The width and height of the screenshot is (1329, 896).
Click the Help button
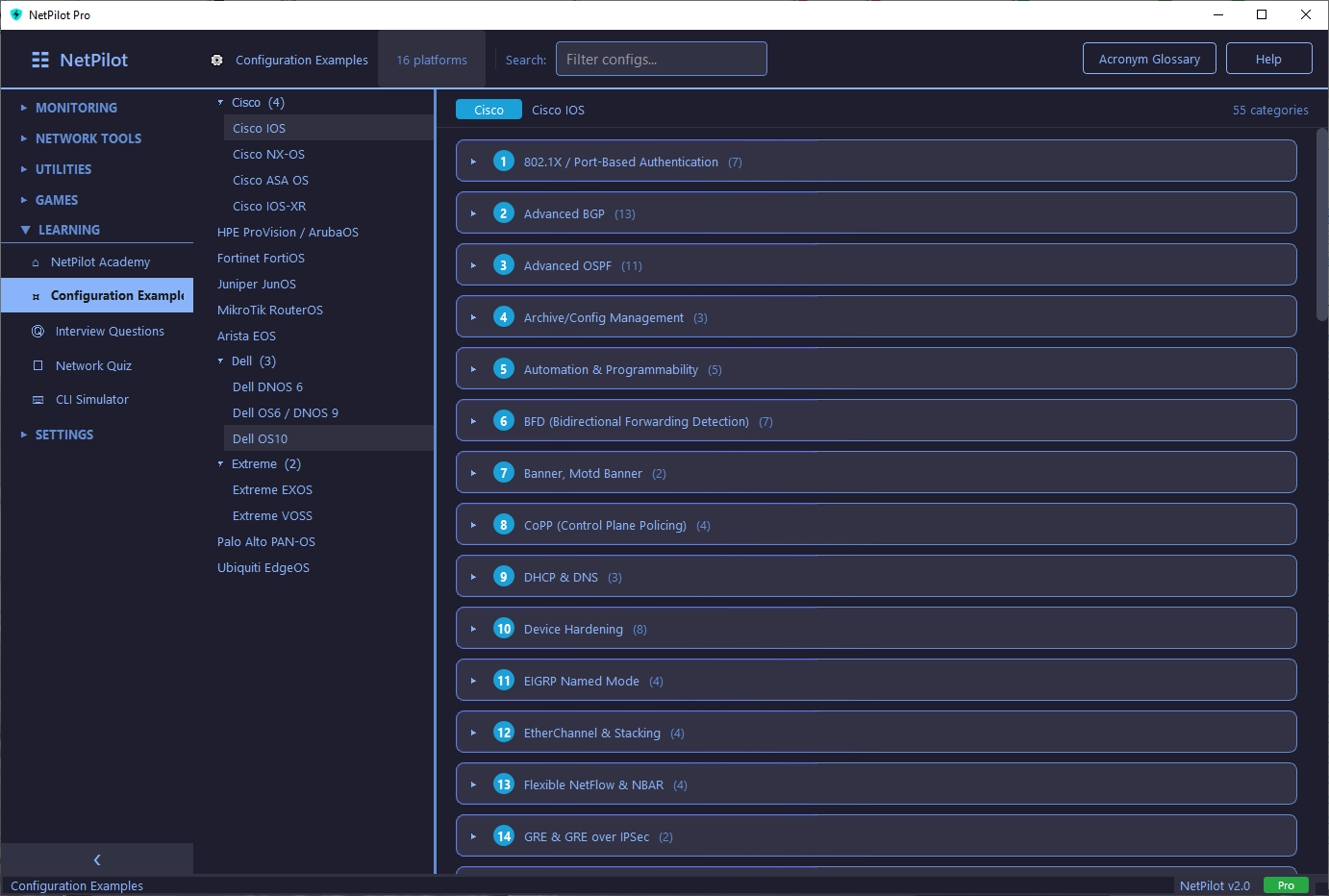tap(1268, 59)
